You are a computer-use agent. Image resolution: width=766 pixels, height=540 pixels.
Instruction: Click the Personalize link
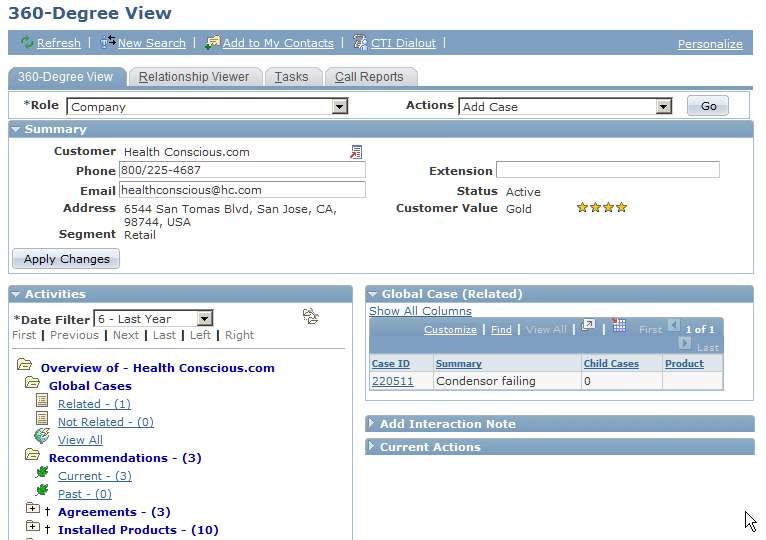[x=710, y=44]
